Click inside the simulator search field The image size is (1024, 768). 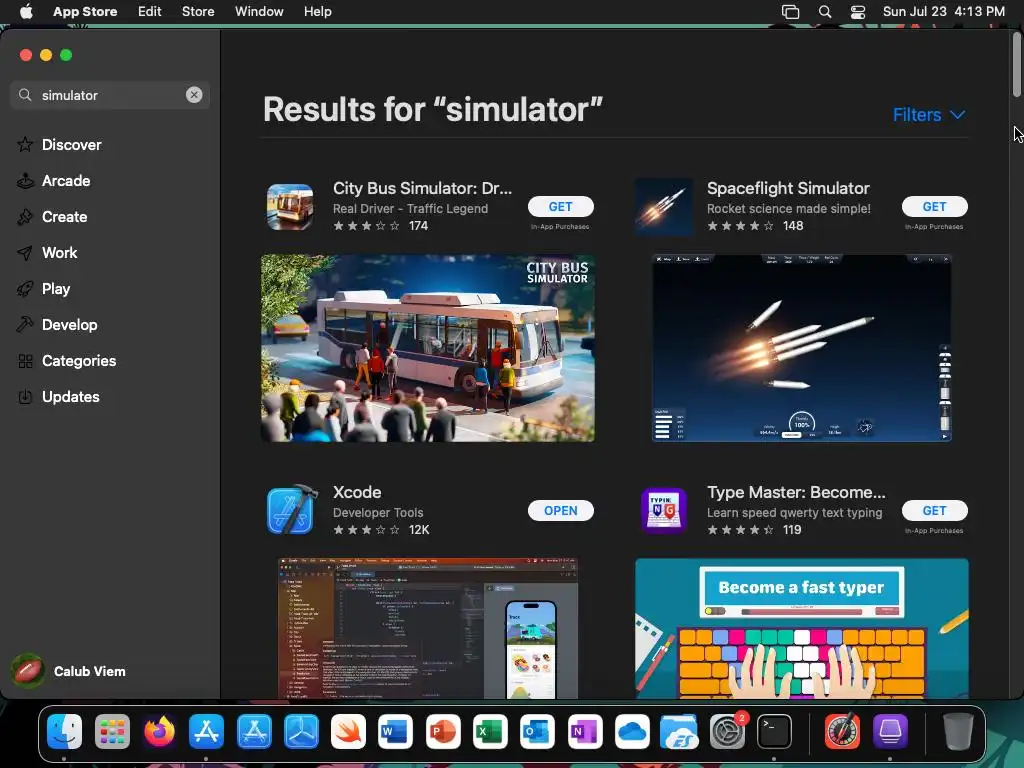click(x=110, y=95)
